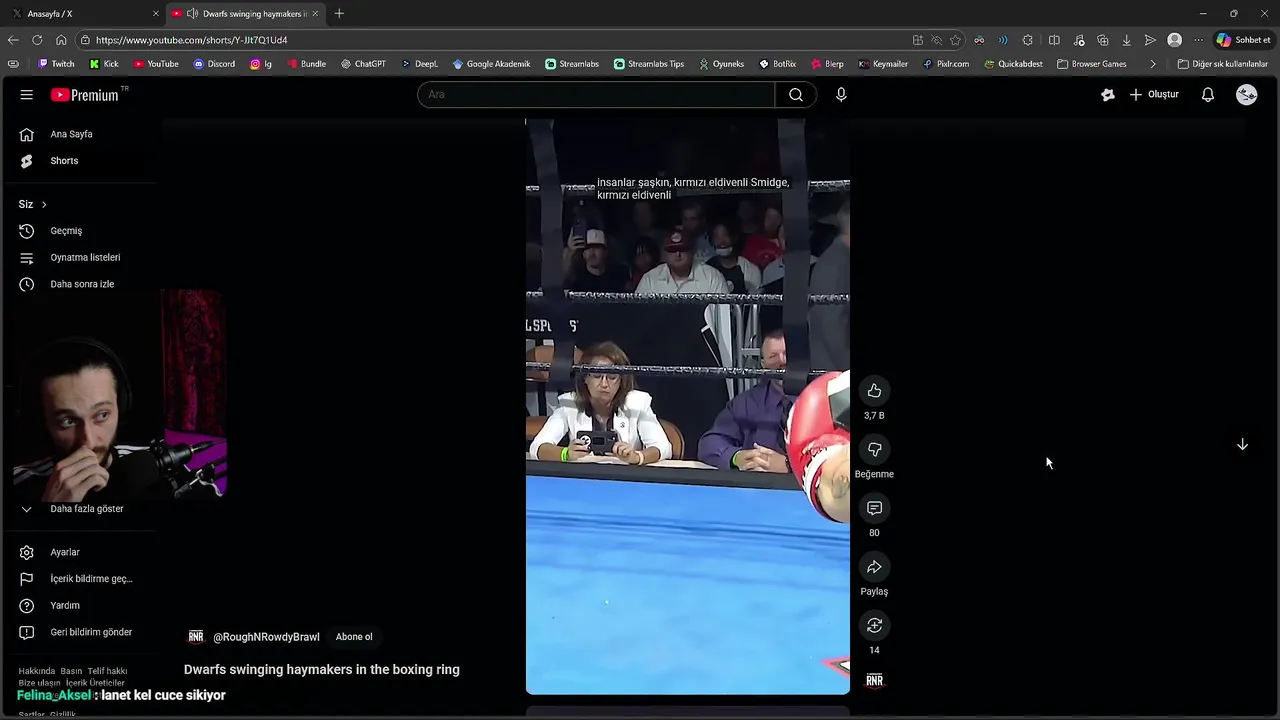Click the browser address bar URL
1280x720 pixels.
[192, 40]
